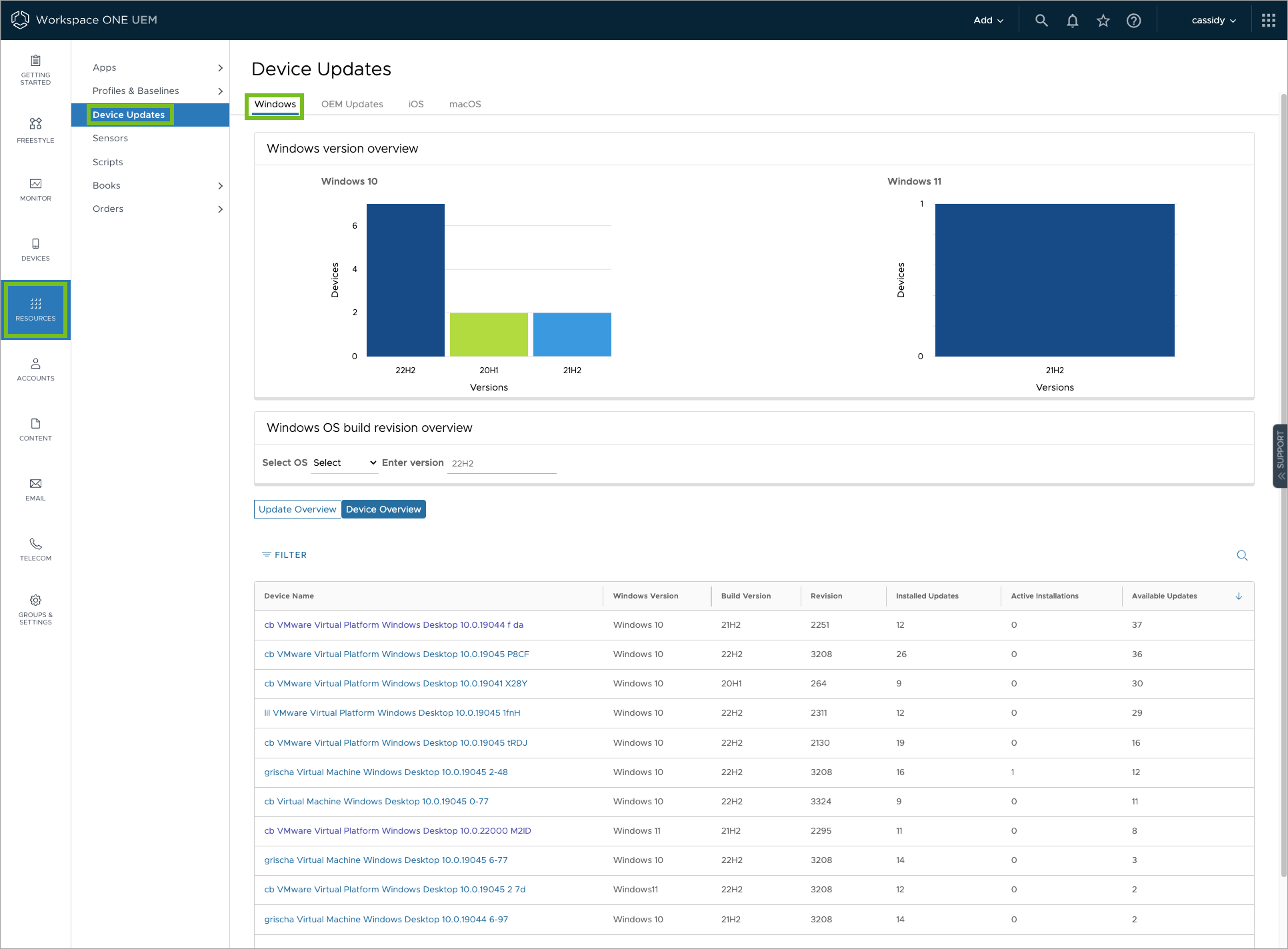Open Scripts menu item
Image resolution: width=1288 pixels, height=949 pixels.
(108, 162)
